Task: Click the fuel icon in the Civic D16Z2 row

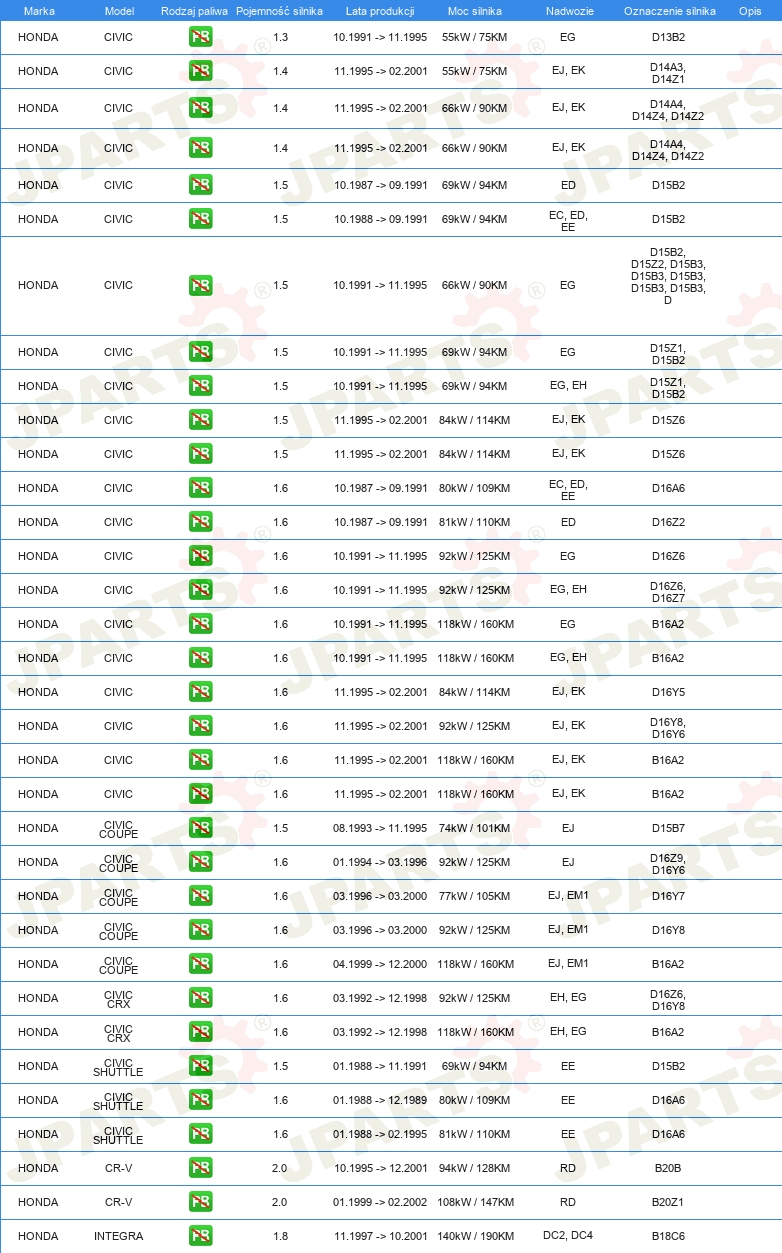Action: pyautogui.click(x=200, y=522)
